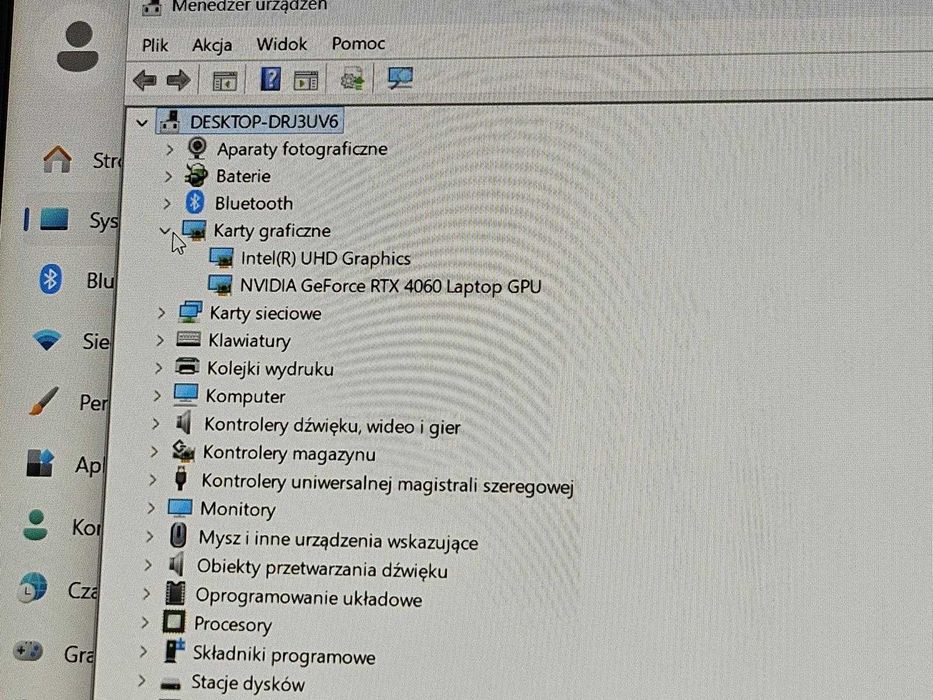
Task: Open Bluetooth section in Settings sidebar
Action: coord(50,279)
